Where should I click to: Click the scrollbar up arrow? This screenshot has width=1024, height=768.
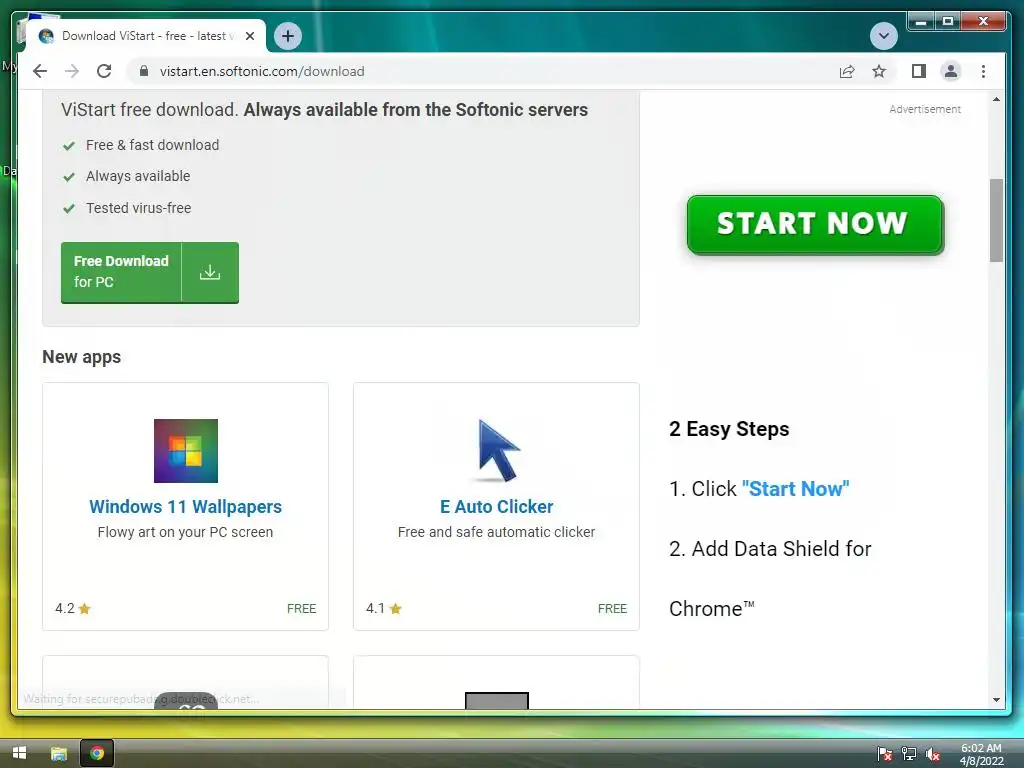[x=996, y=100]
